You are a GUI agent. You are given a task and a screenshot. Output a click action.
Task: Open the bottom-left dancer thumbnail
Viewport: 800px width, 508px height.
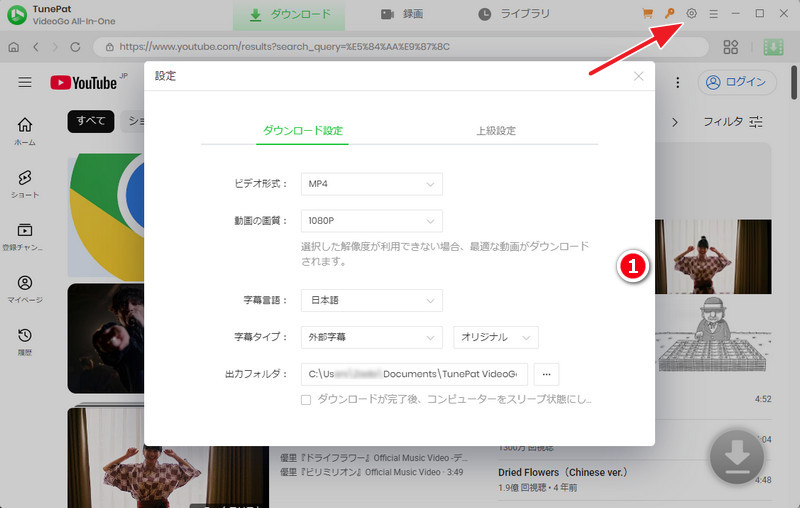tap(168, 458)
